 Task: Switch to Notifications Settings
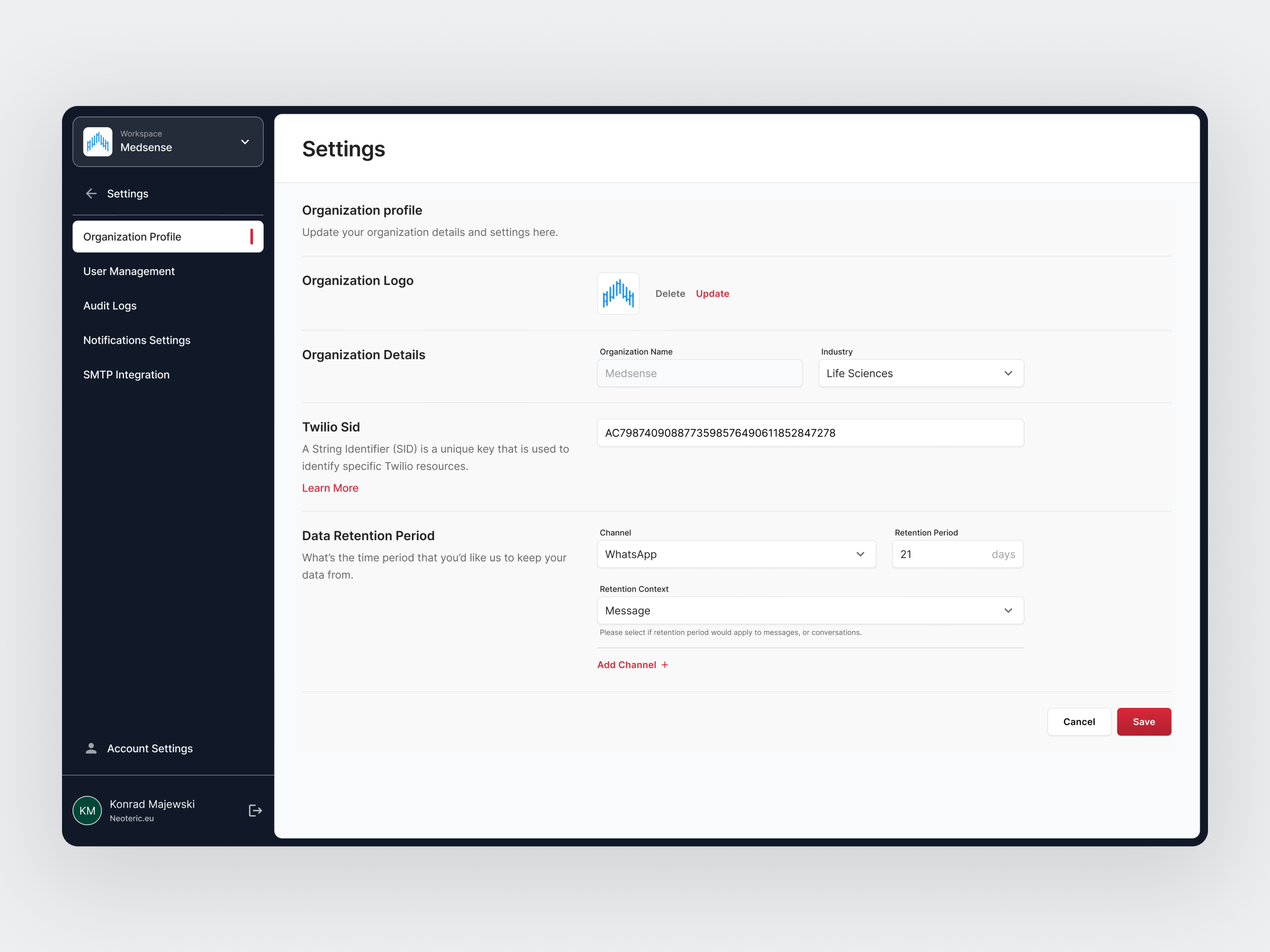coord(137,340)
